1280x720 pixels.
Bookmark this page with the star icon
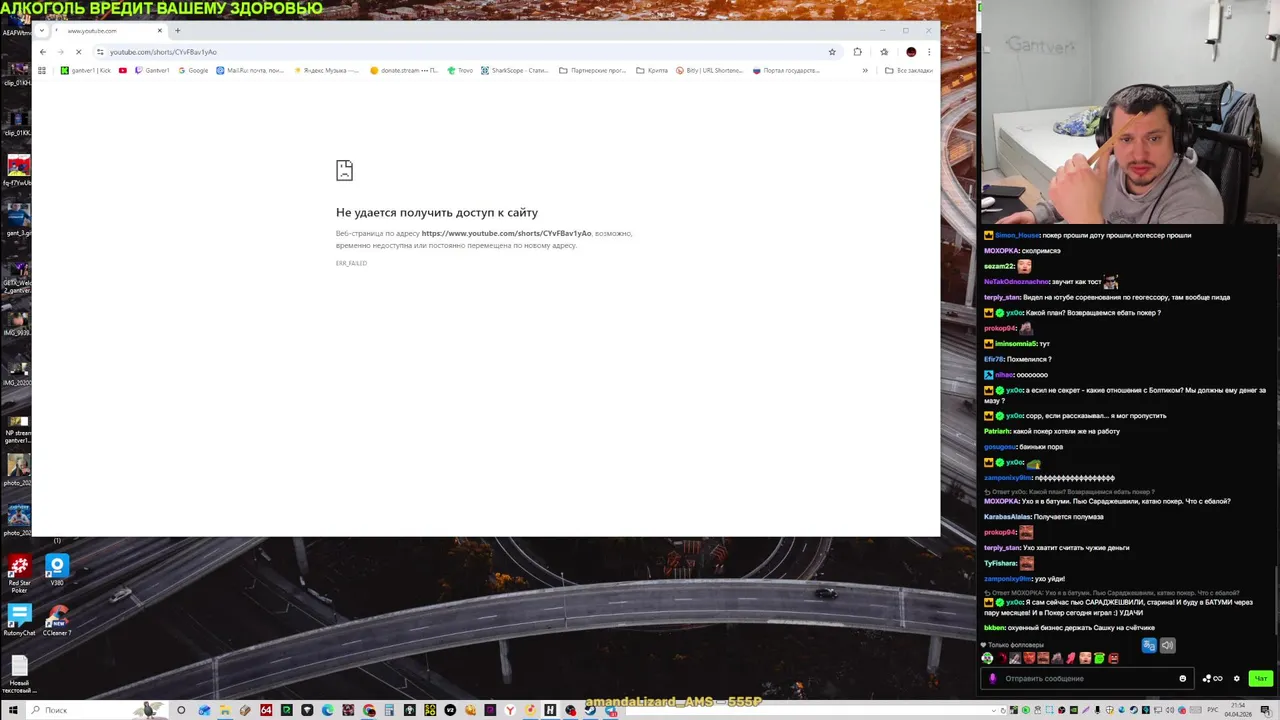tap(832, 52)
